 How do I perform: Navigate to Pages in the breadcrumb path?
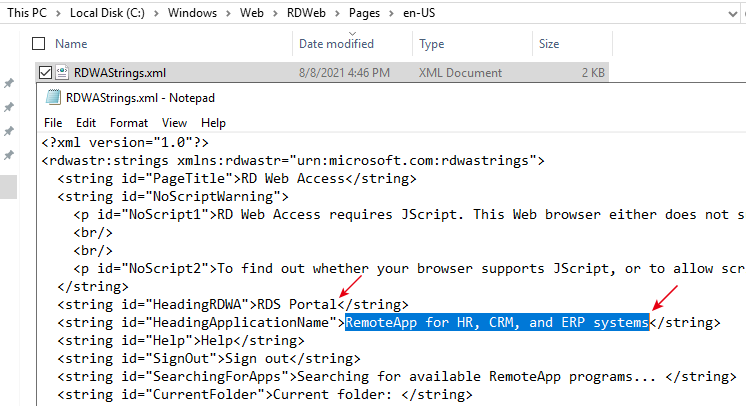pyautogui.click(x=364, y=13)
